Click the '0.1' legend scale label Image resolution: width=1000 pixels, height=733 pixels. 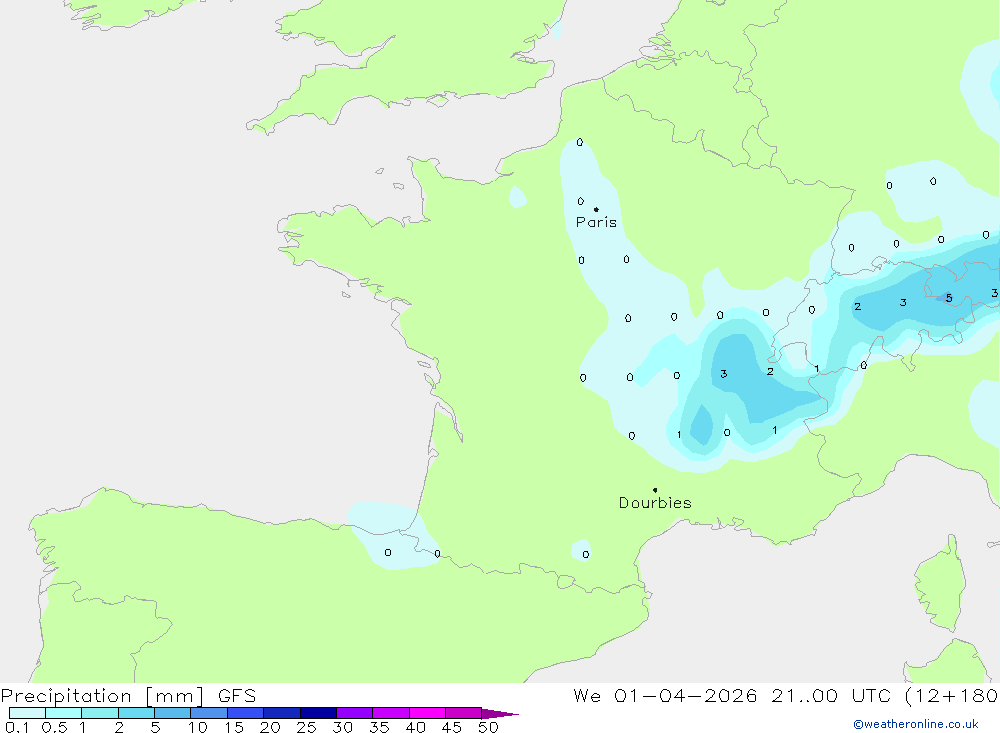17,727
